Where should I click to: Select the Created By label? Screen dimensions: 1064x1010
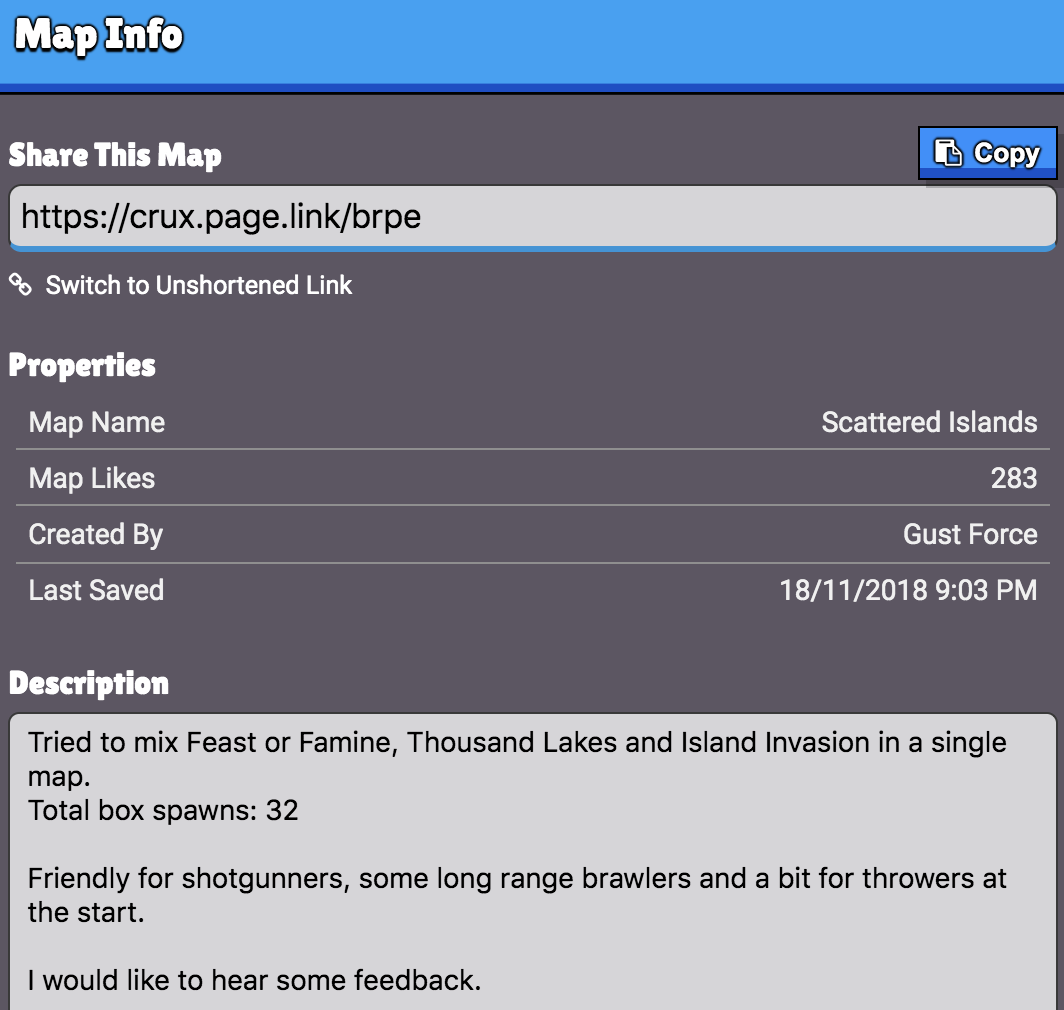pyautogui.click(x=96, y=535)
